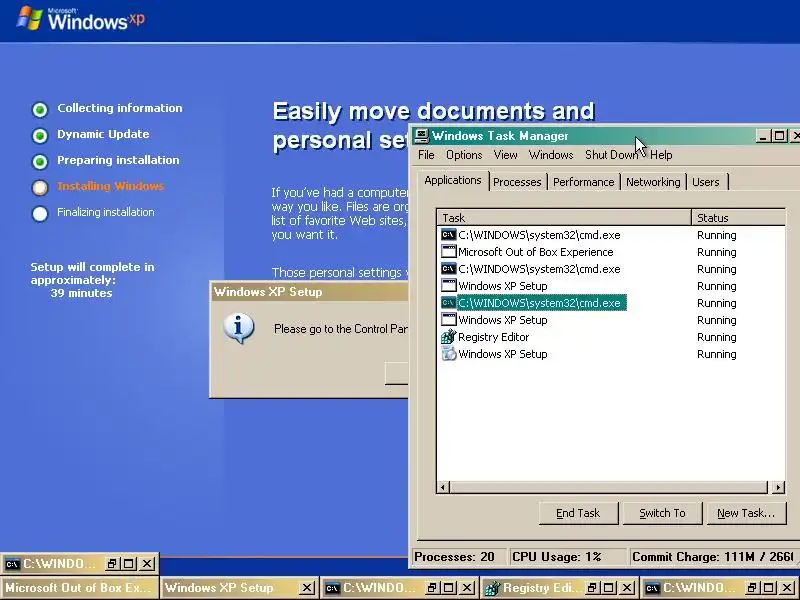Minimize the Windows Task Manager window
This screenshot has width=800, height=600.
click(763, 136)
